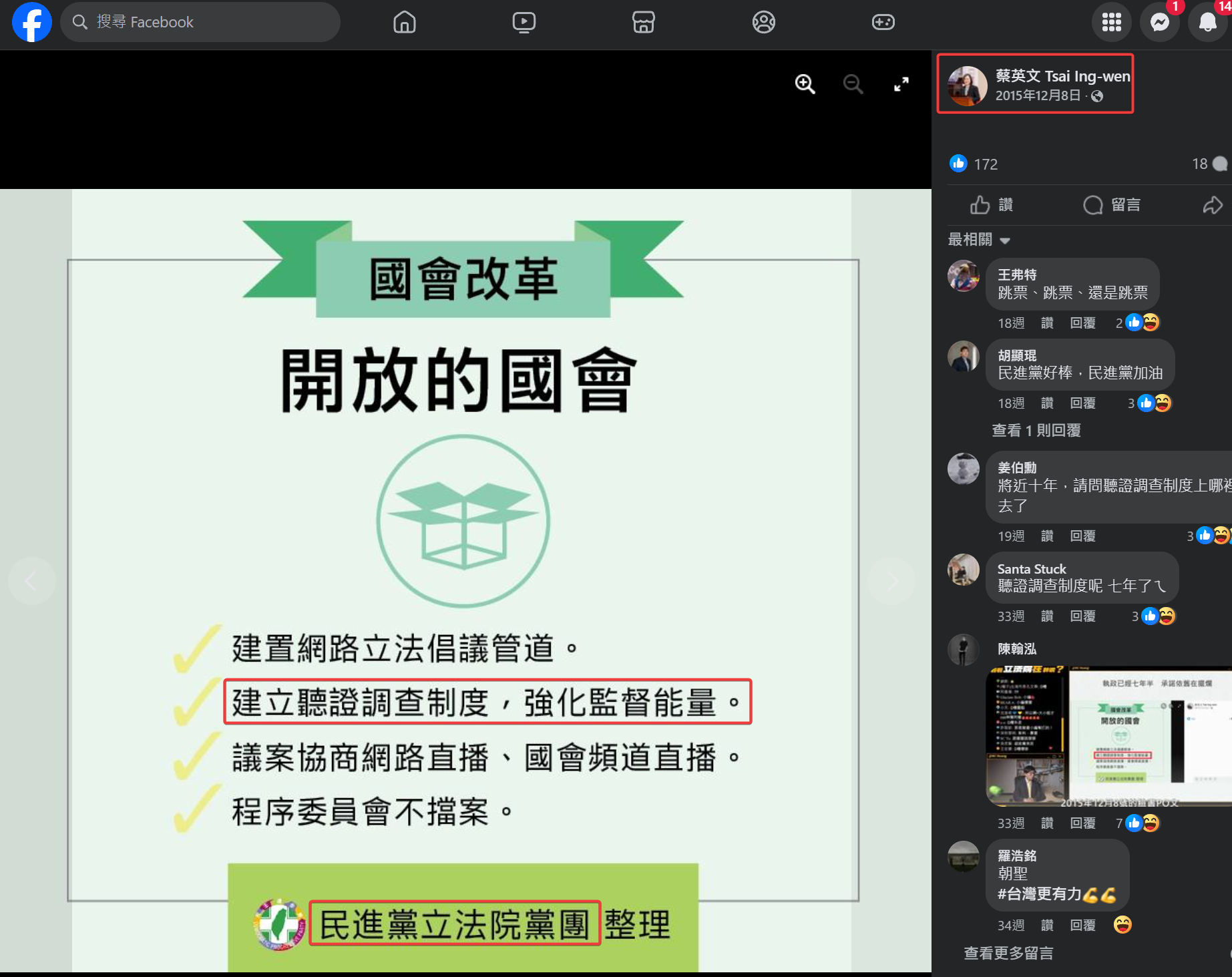
Task: Click the 搜尋 Facebook search field
Action: pyautogui.click(x=200, y=22)
